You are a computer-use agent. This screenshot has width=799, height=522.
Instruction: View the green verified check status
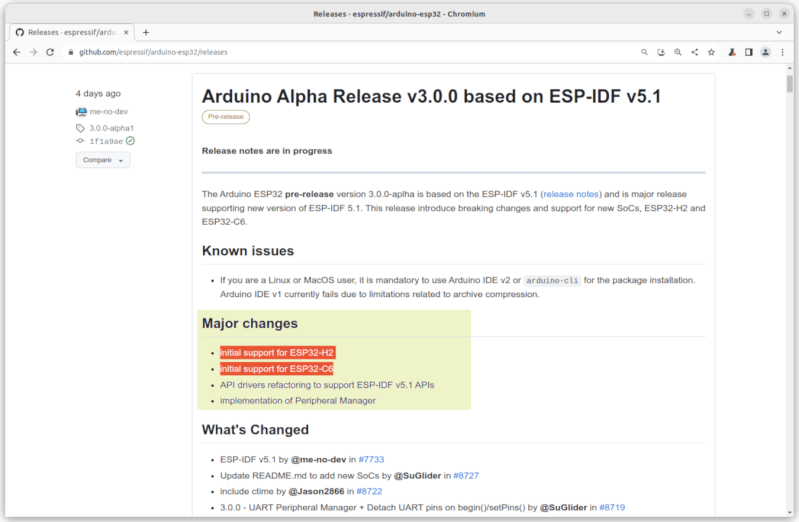coord(130,141)
